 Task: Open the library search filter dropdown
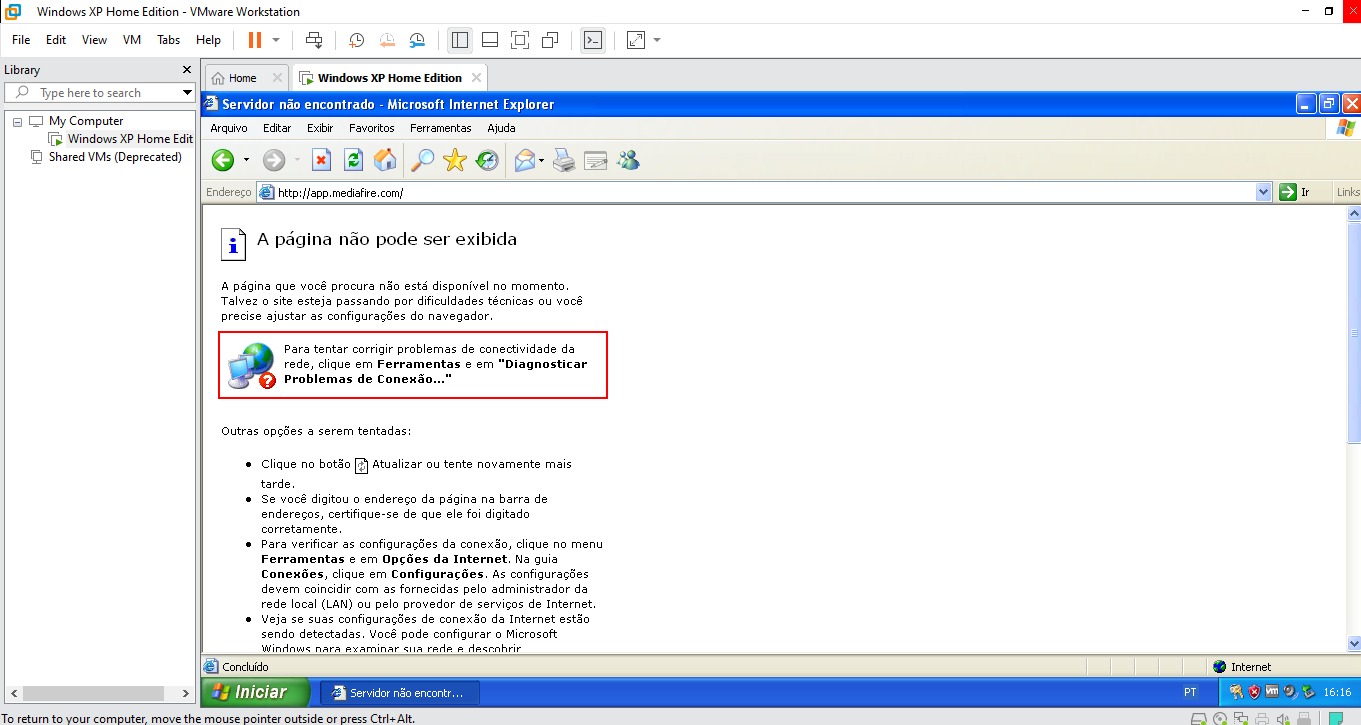coord(187,93)
